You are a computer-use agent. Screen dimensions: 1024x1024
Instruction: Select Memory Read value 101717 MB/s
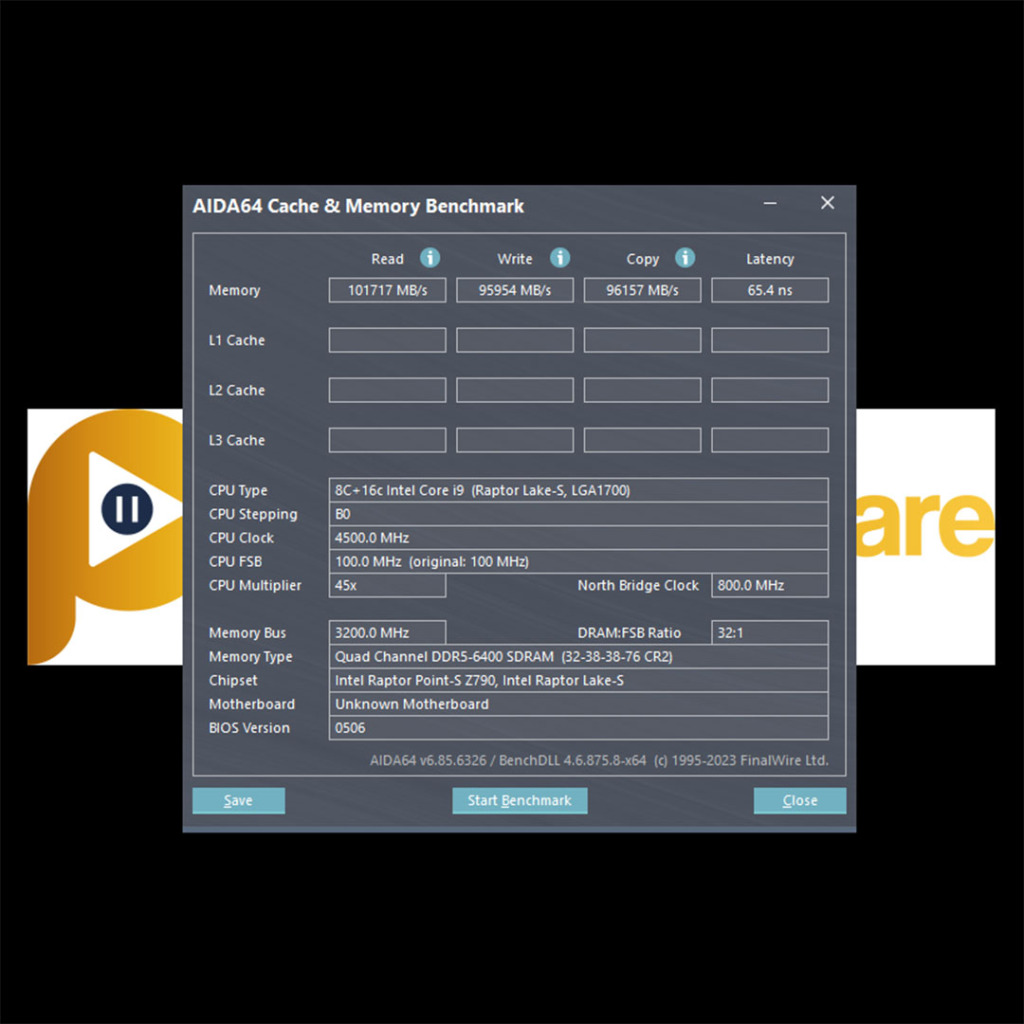(x=387, y=290)
